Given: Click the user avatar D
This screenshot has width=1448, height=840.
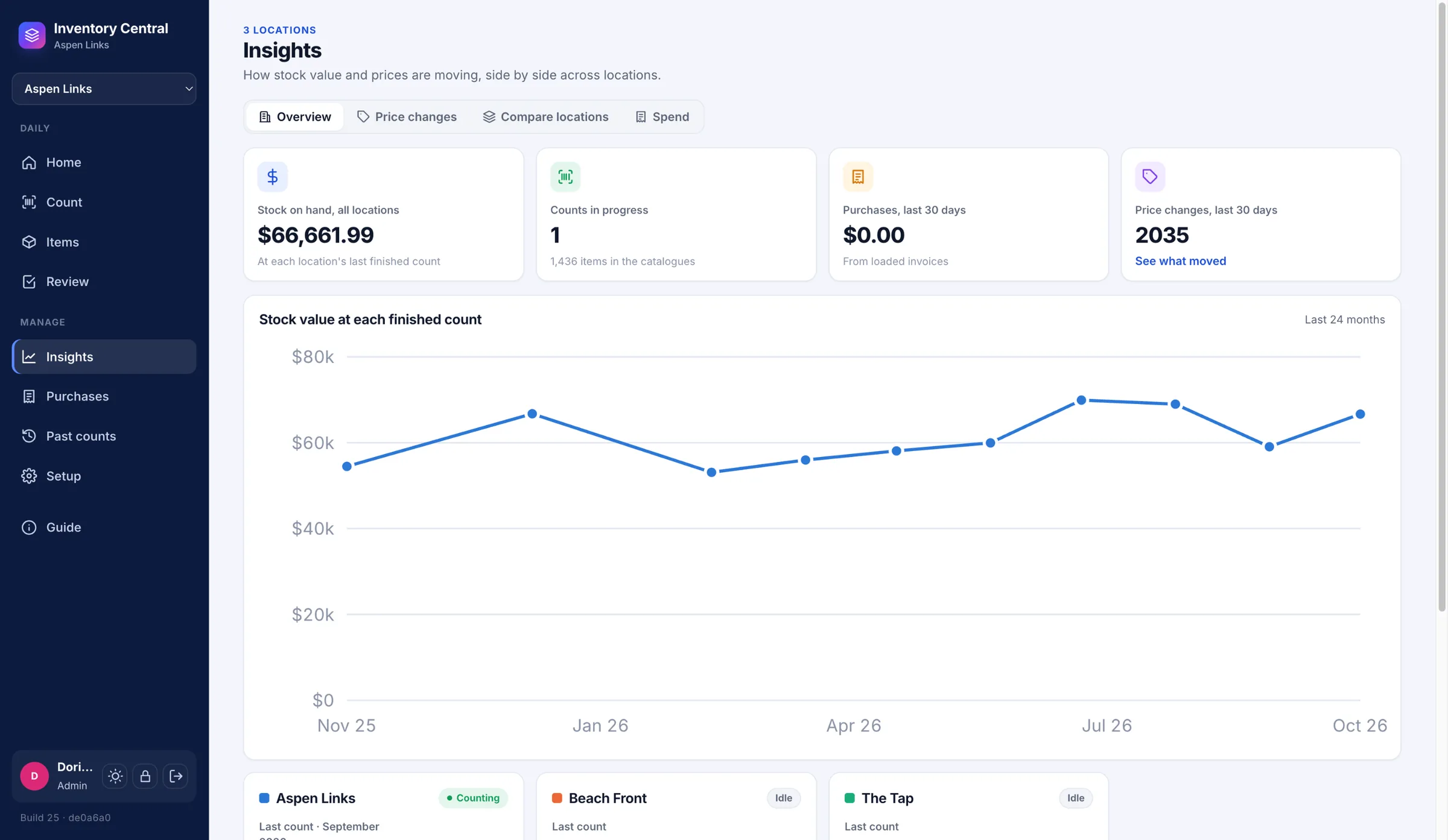Looking at the screenshot, I should tap(34, 776).
